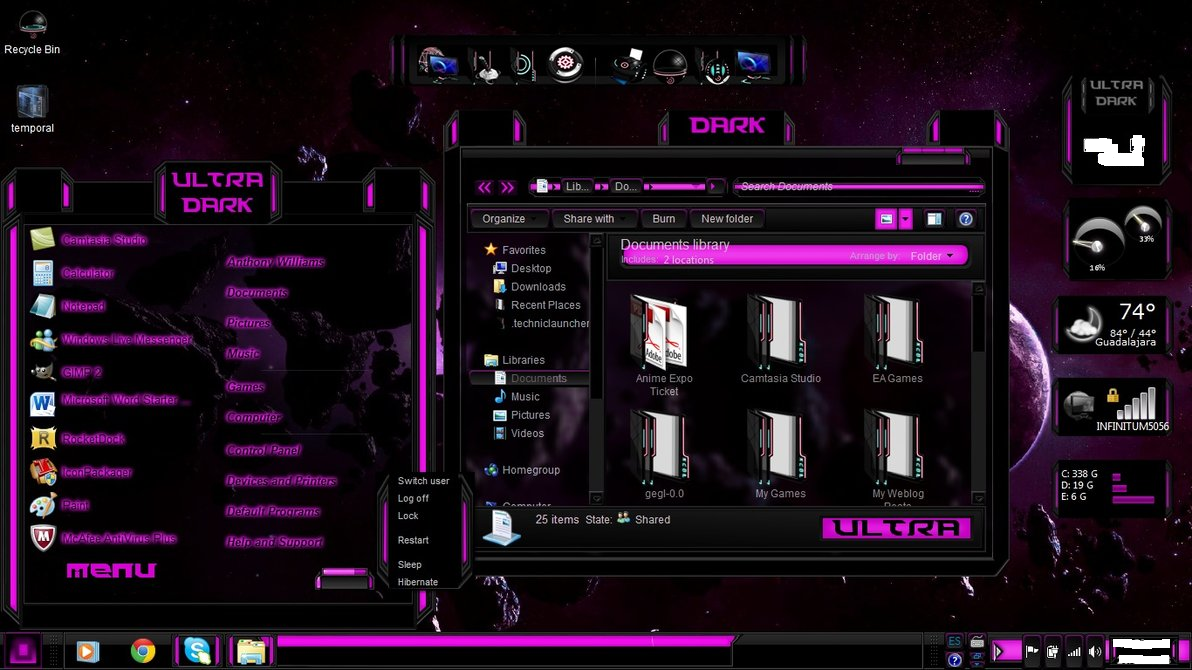The width and height of the screenshot is (1192, 670).
Task: Click the New folder button
Action: click(727, 219)
